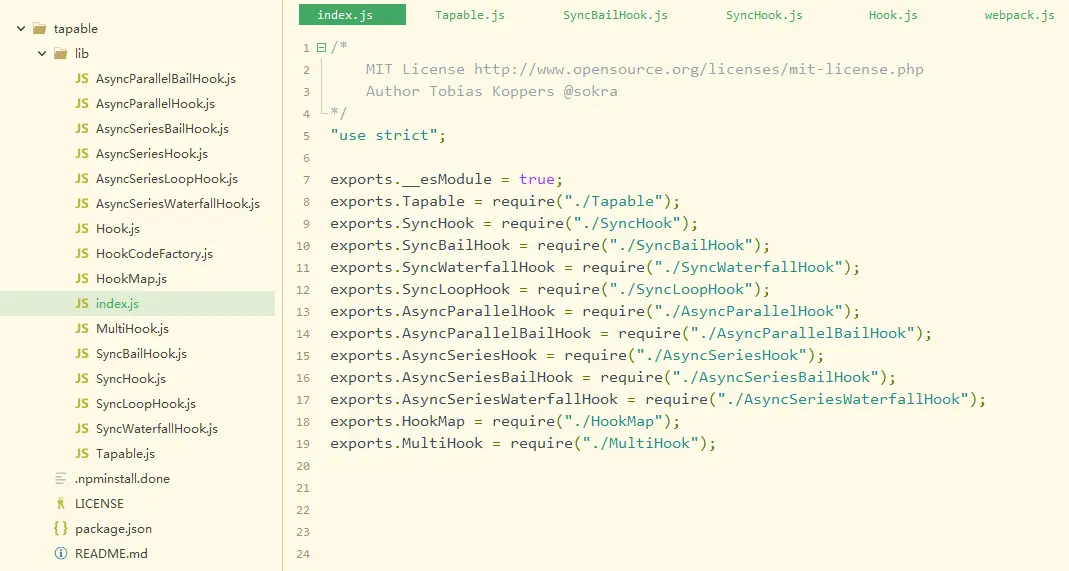This screenshot has height=571, width=1069.
Task: Open SyncLoopHook.js from the file tree
Action: click(146, 403)
